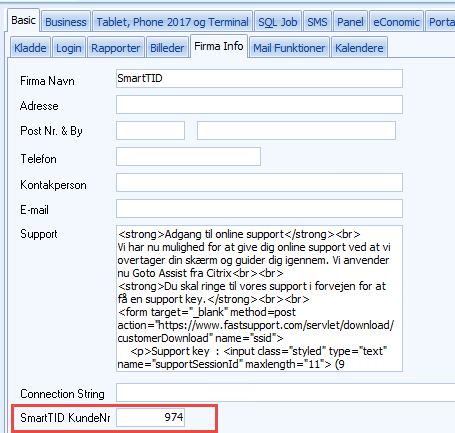Click the "Support key :" input line
This screenshot has width=455, height=433.
coord(259,351)
